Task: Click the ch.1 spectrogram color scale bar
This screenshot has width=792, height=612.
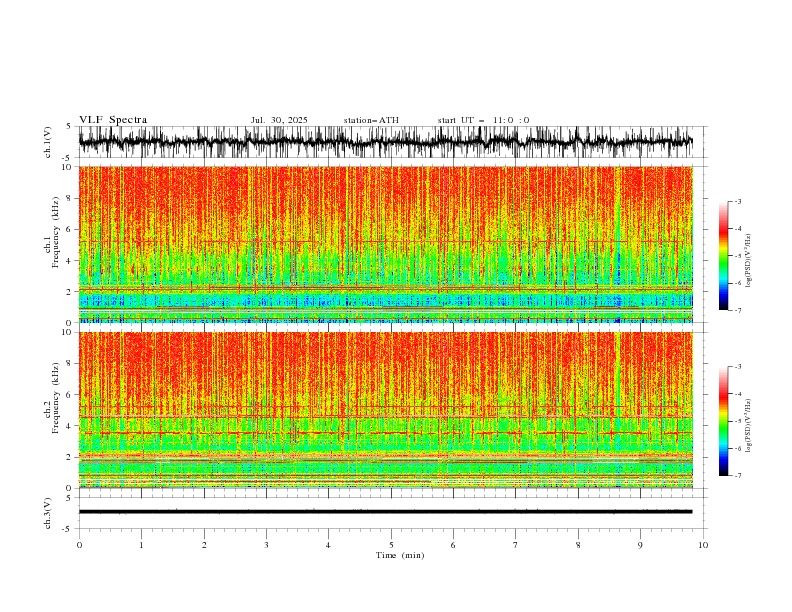Action: [x=723, y=256]
